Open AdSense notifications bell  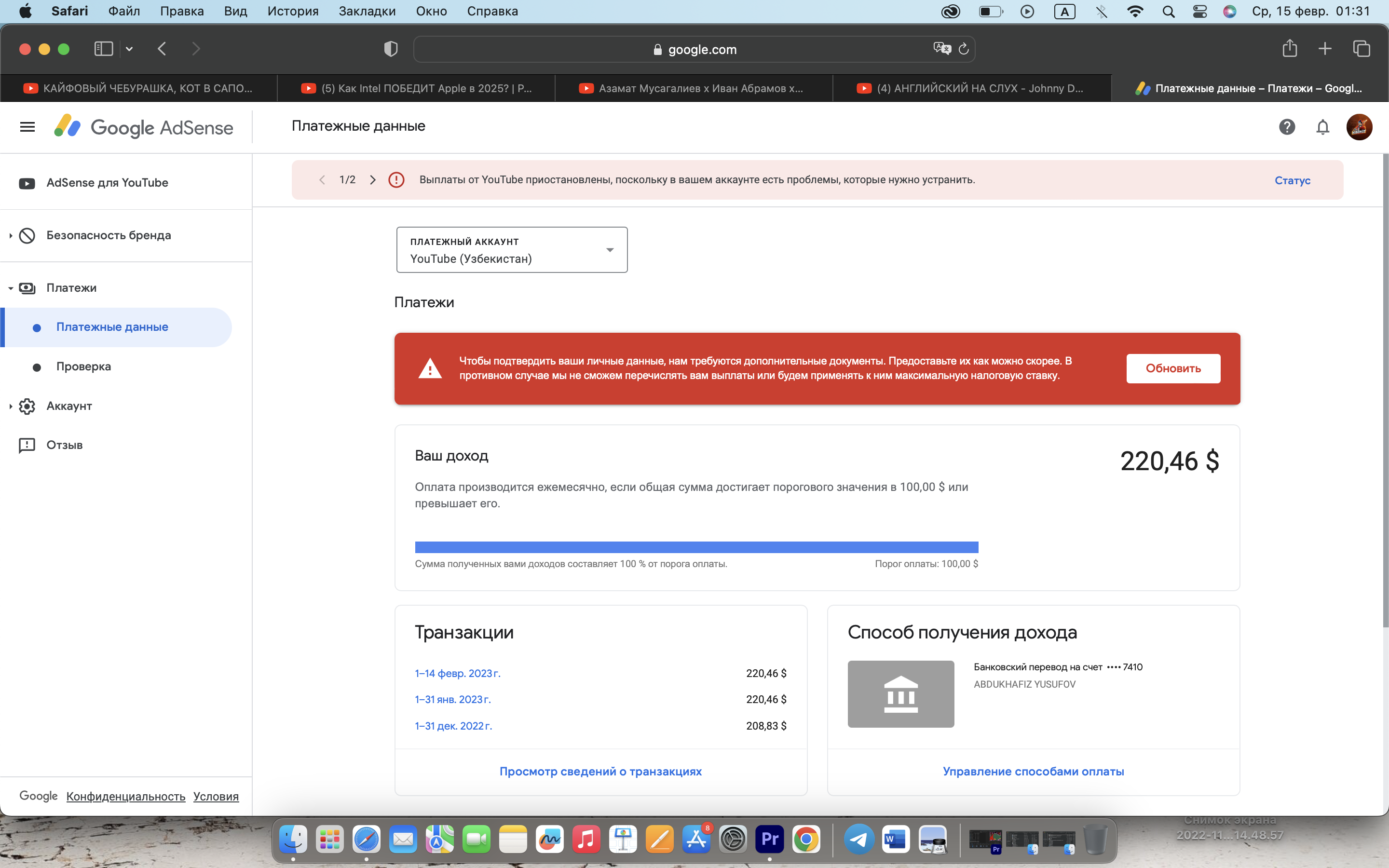(x=1322, y=127)
